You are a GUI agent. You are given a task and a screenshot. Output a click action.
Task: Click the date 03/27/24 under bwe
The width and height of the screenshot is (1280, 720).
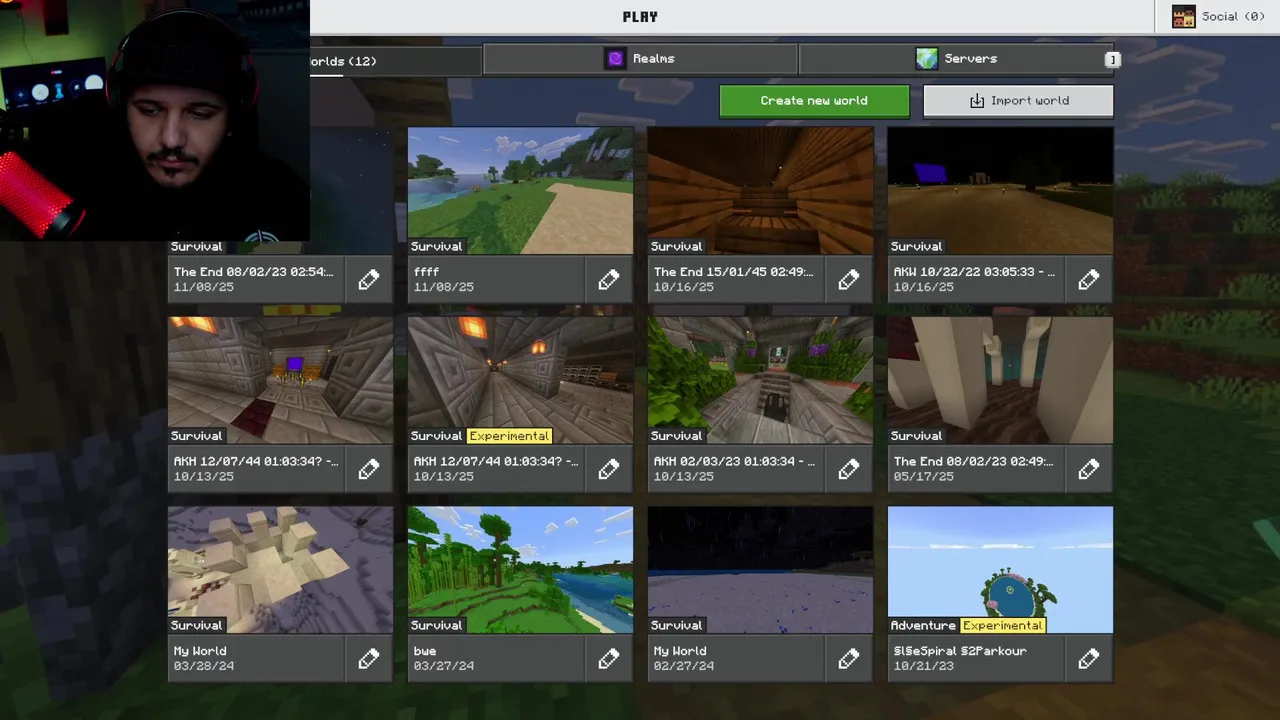[444, 666]
